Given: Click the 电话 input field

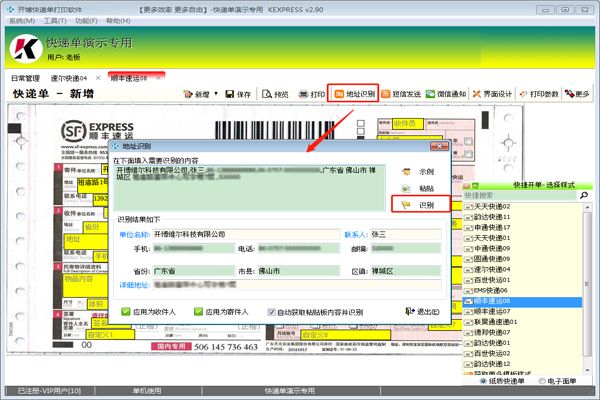Looking at the screenshot, I should click(298, 248).
